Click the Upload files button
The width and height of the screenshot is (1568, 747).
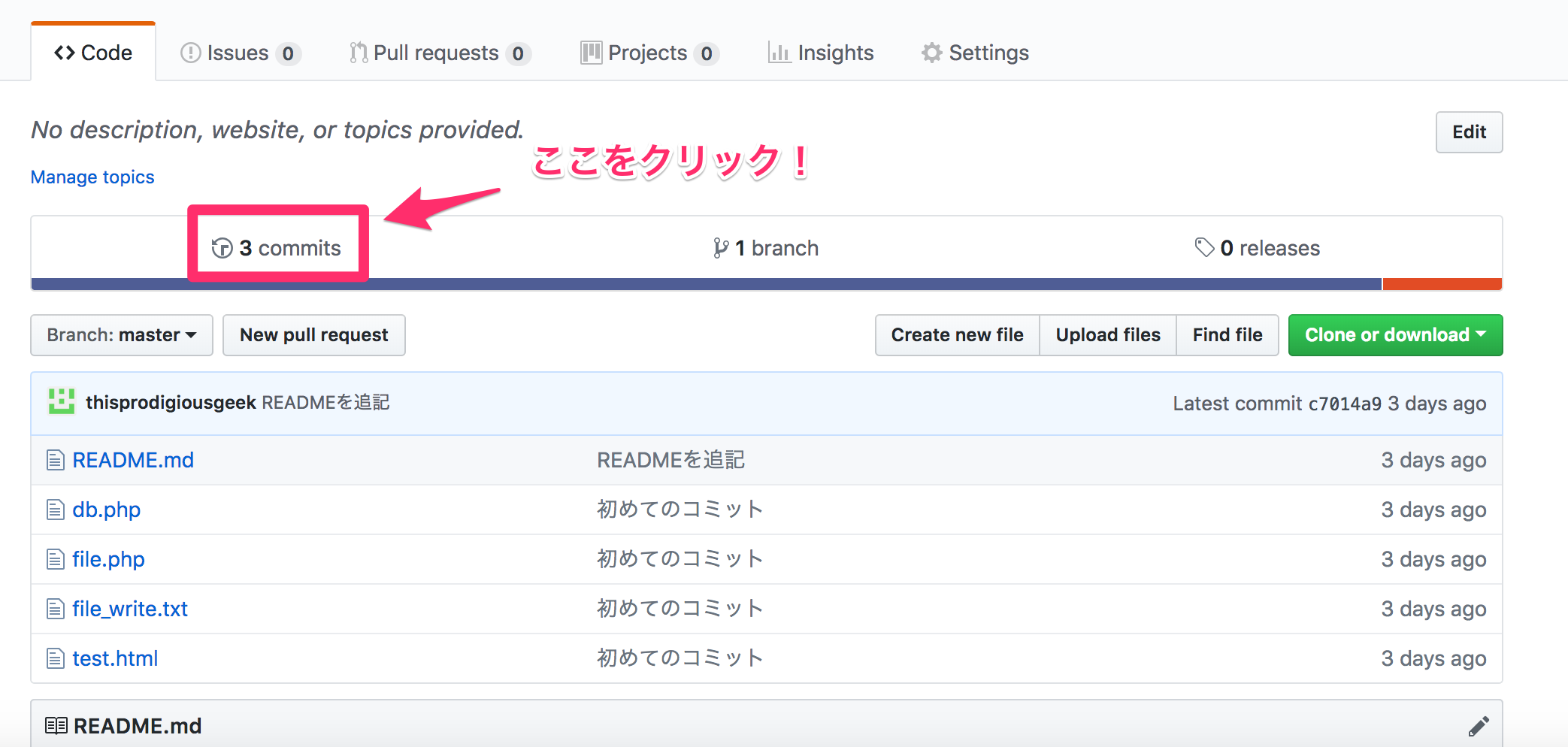1108,335
